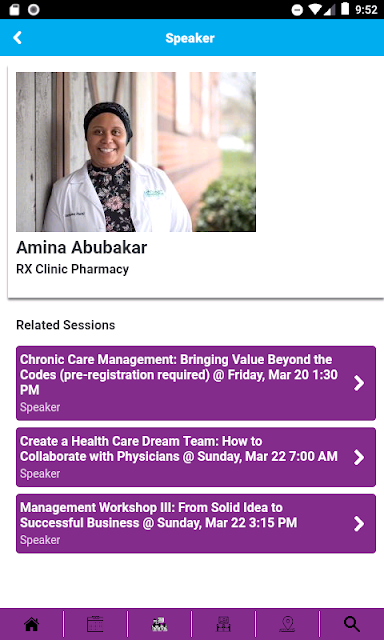Image resolution: width=384 pixels, height=640 pixels.
Task: Tap the back arrow in the header
Action: 17,38
